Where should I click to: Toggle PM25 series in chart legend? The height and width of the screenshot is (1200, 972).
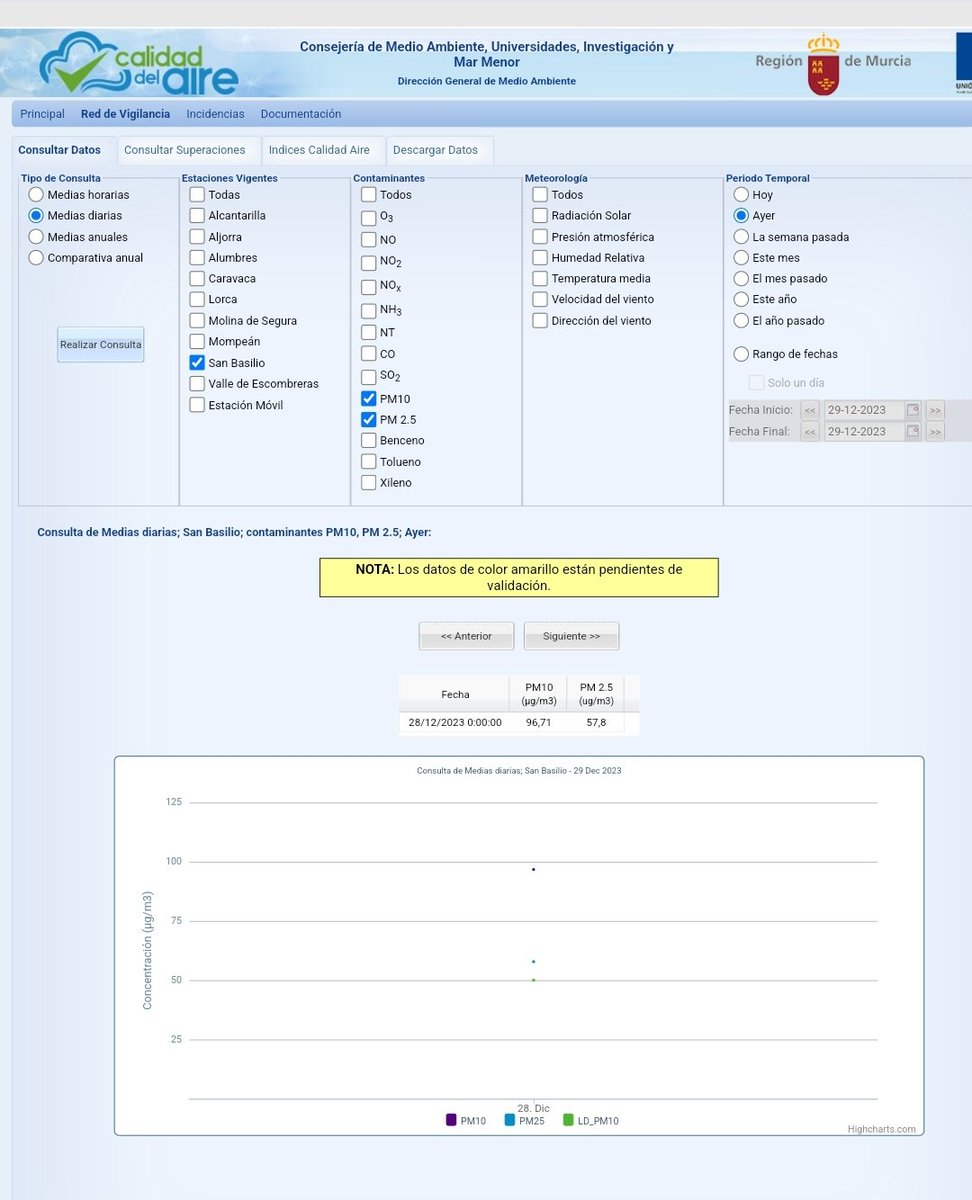pyautogui.click(x=524, y=1121)
